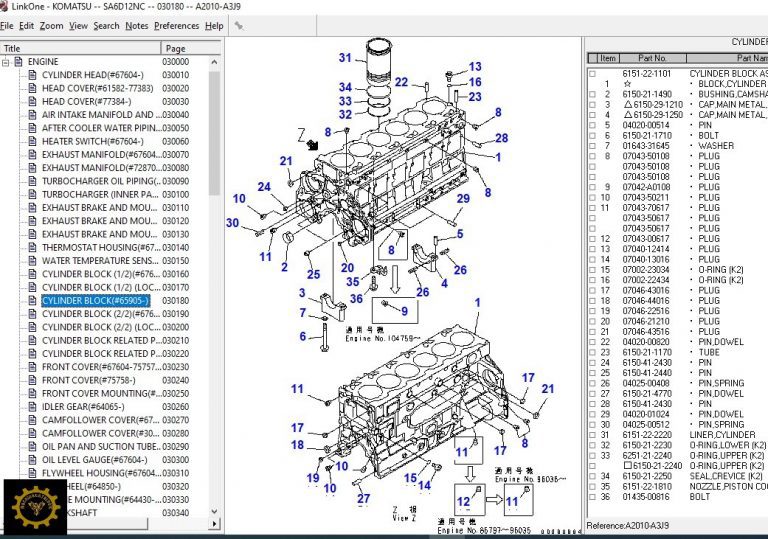Select CYLINDER HEAD(#67604-) in the tree
Viewport: 768px width, 539px height.
point(92,75)
